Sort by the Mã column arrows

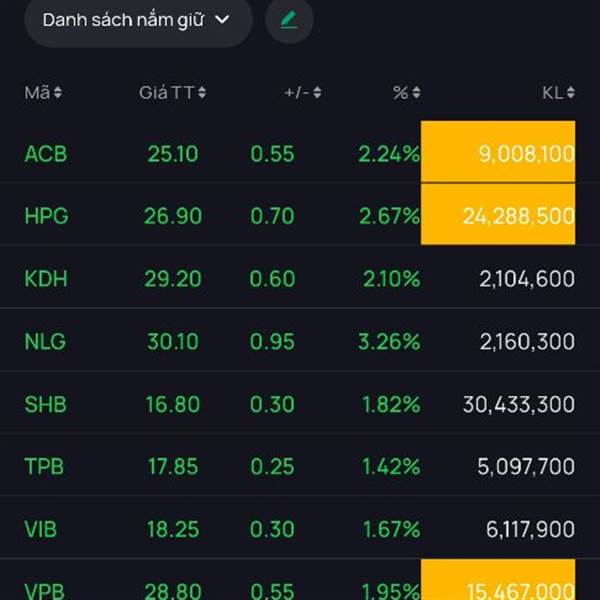(x=57, y=93)
